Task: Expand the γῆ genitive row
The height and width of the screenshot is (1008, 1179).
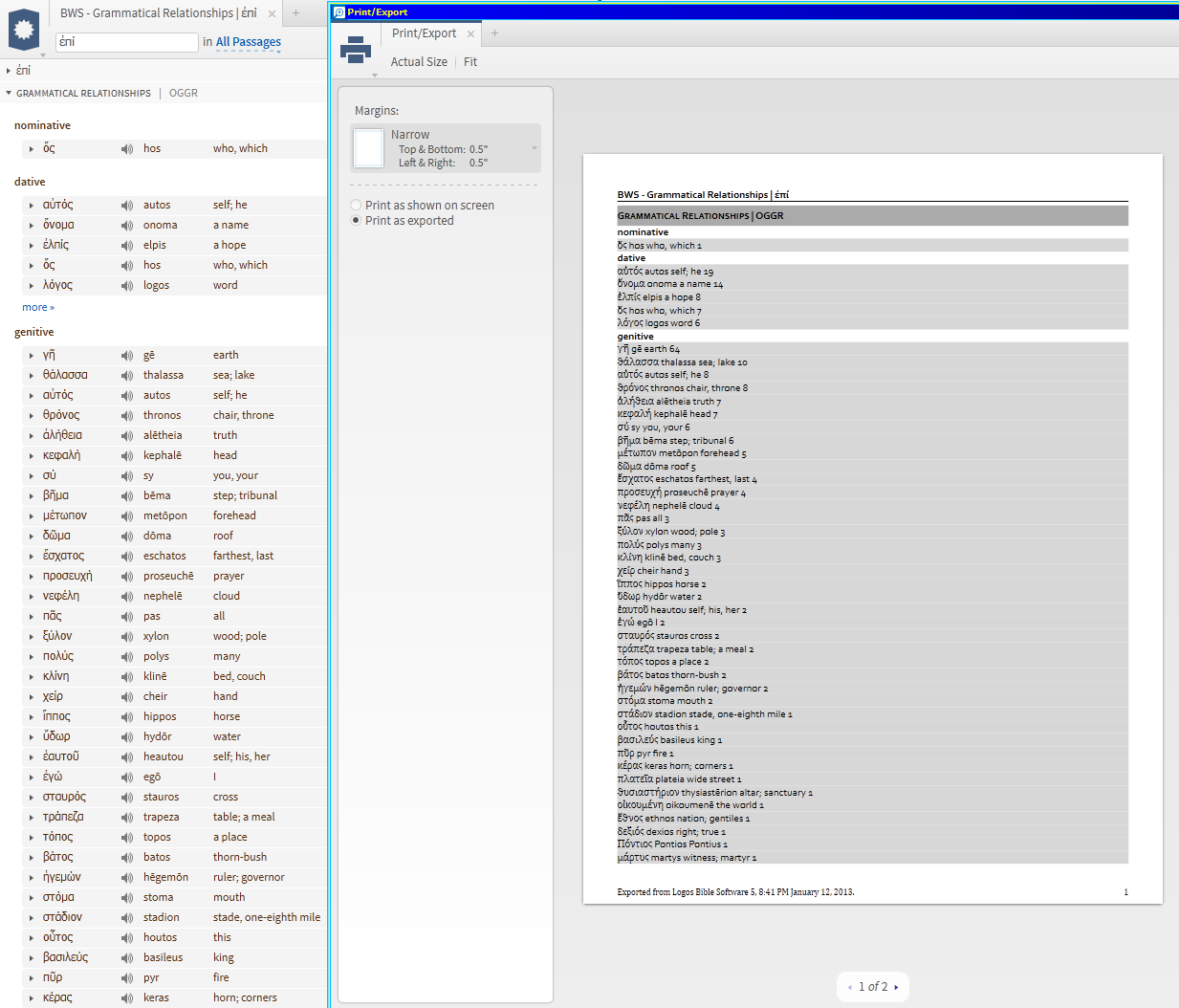Action: pyautogui.click(x=32, y=356)
